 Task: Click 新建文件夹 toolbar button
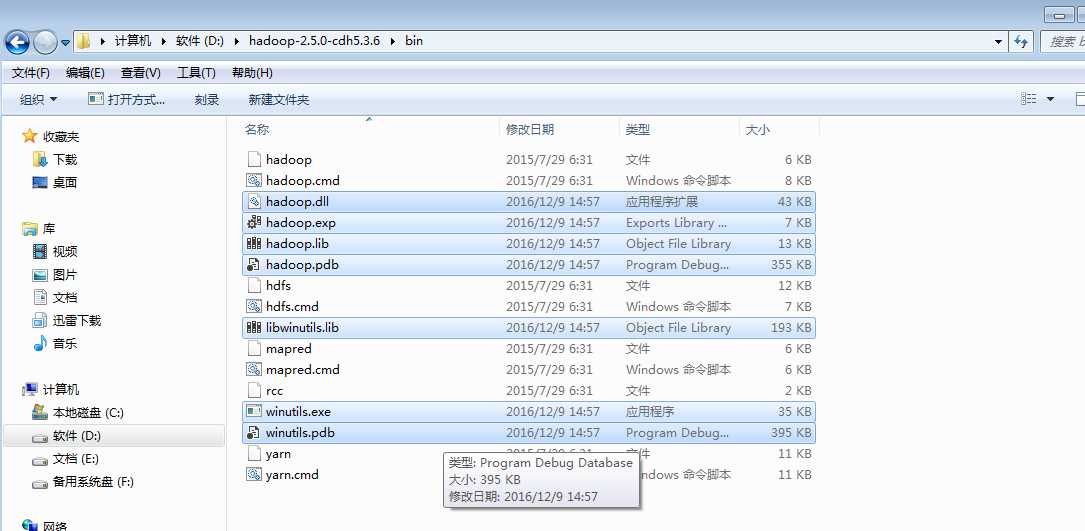pos(279,100)
